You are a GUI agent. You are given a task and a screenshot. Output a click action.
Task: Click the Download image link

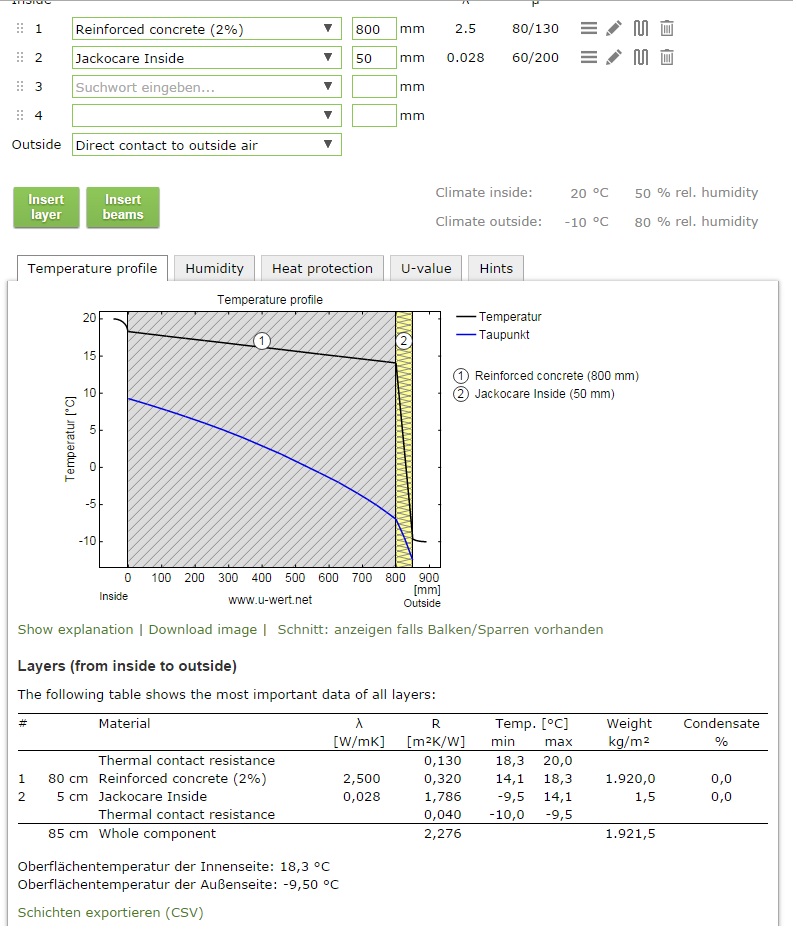202,629
